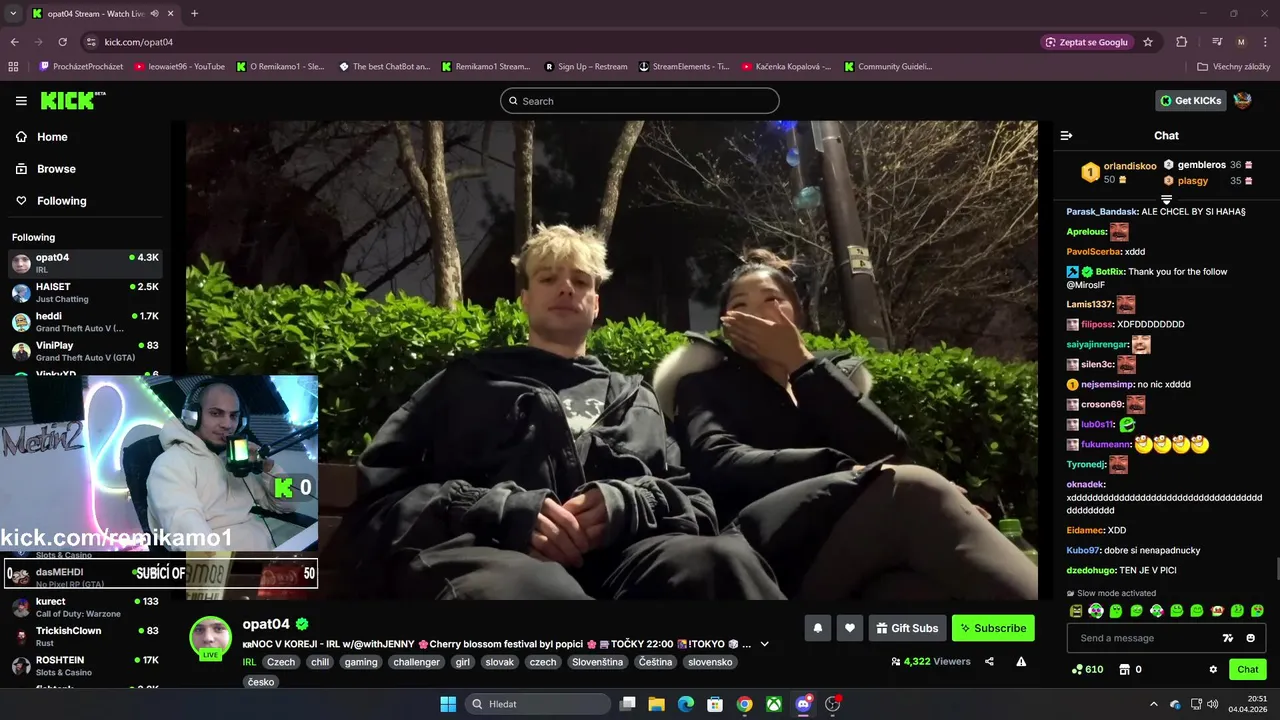Open the StreamElements bookmark
This screenshot has width=1280, height=720.
(684, 67)
